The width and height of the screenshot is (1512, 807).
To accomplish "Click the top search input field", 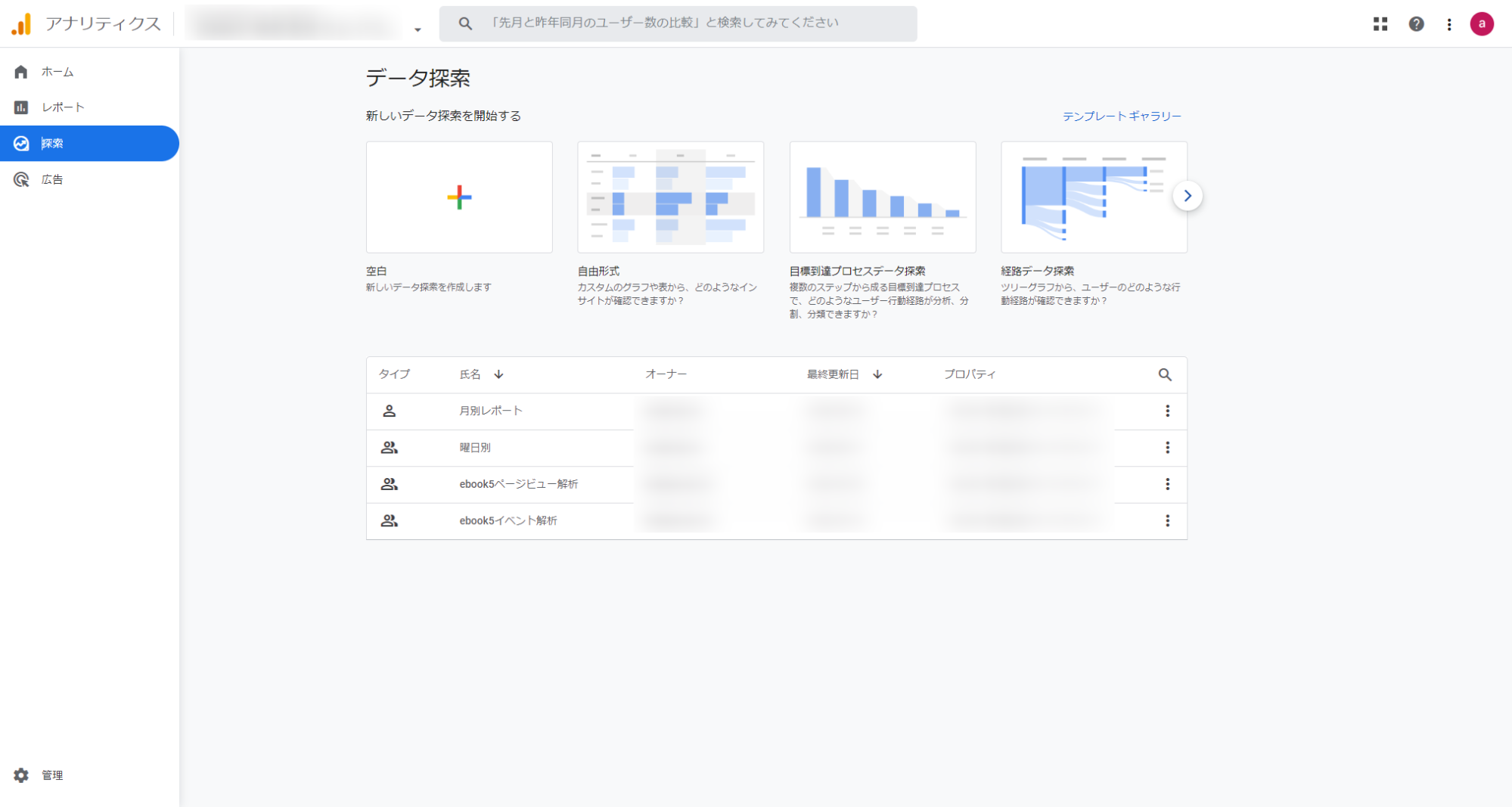I will tap(678, 23).
